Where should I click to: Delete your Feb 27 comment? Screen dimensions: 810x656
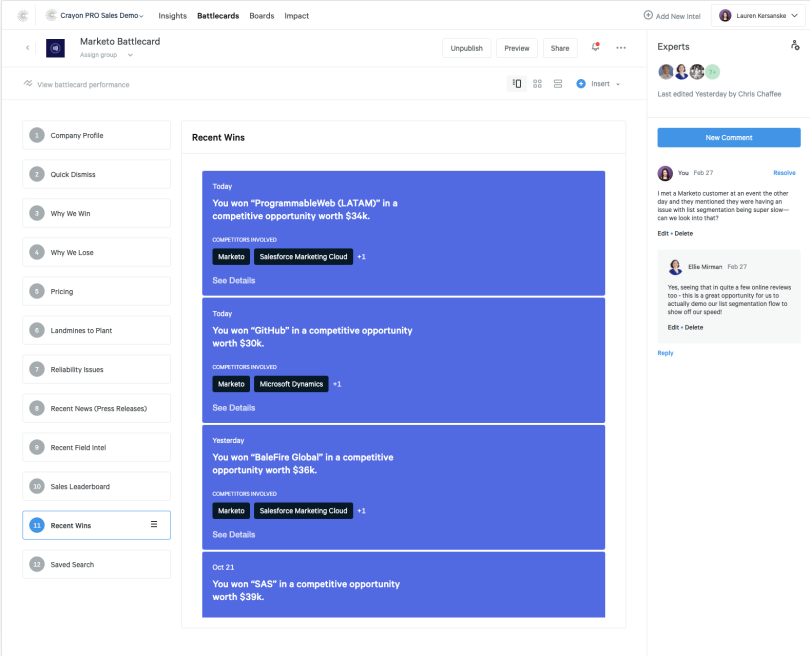pyautogui.click(x=683, y=233)
